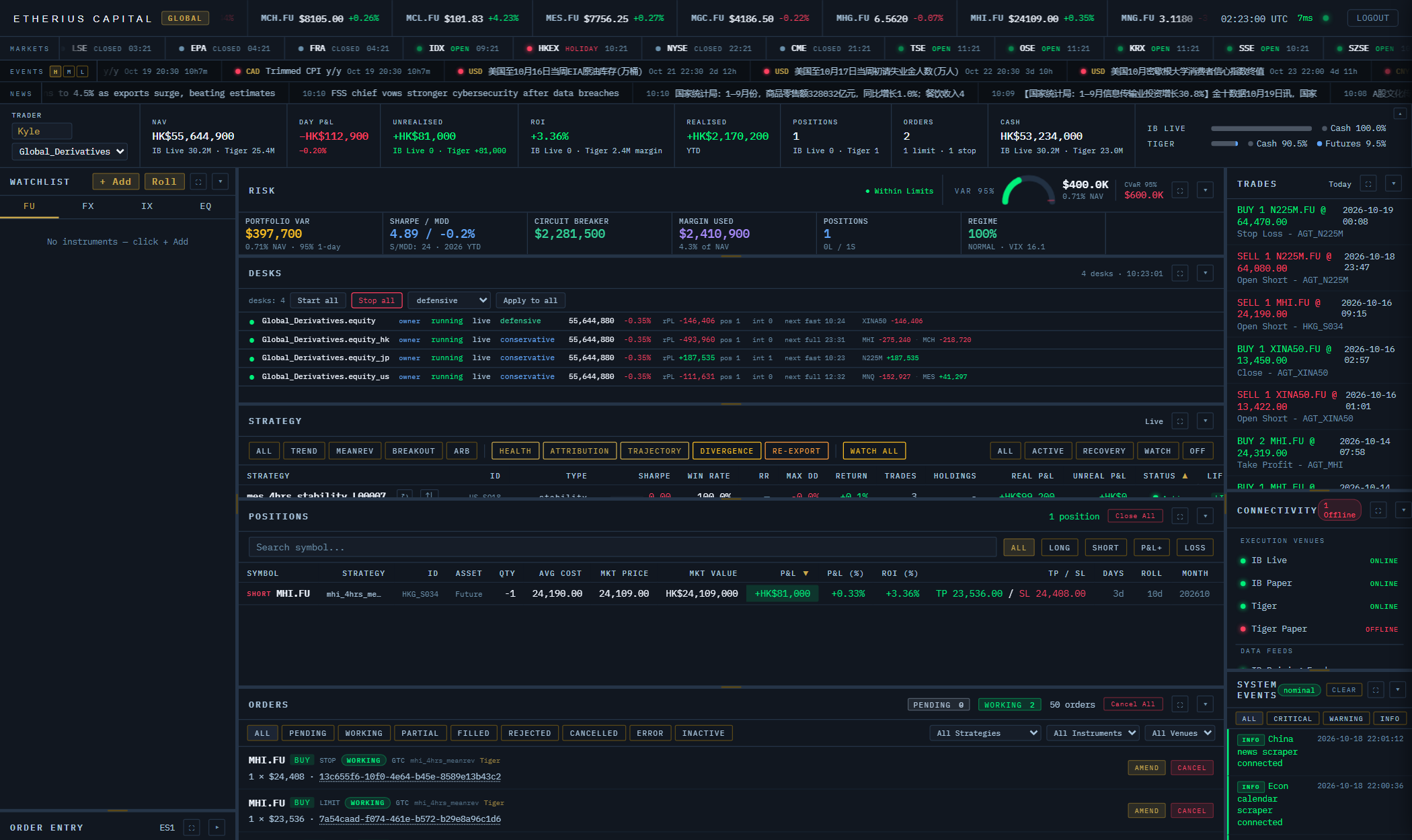Image resolution: width=1412 pixels, height=840 pixels.
Task: Collapse the account summary bar arrow
Action: point(1400,114)
